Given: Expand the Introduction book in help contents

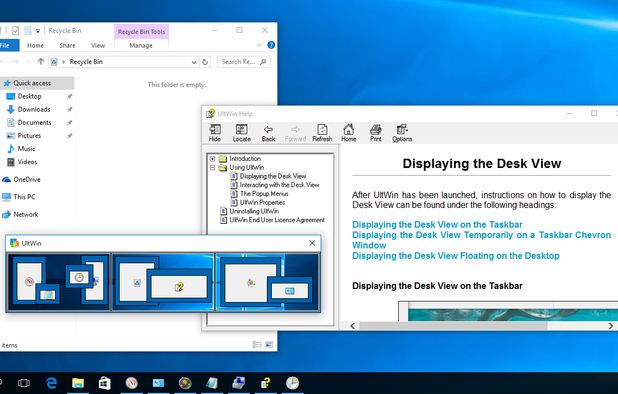Looking at the screenshot, I should pyautogui.click(x=212, y=159).
